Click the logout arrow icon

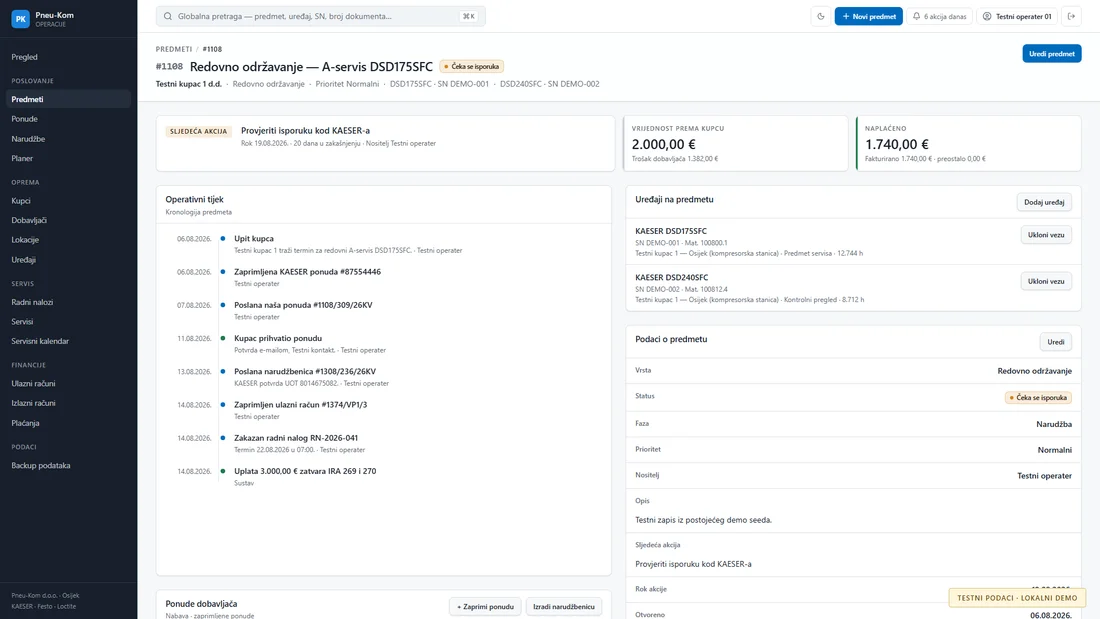click(x=1071, y=16)
